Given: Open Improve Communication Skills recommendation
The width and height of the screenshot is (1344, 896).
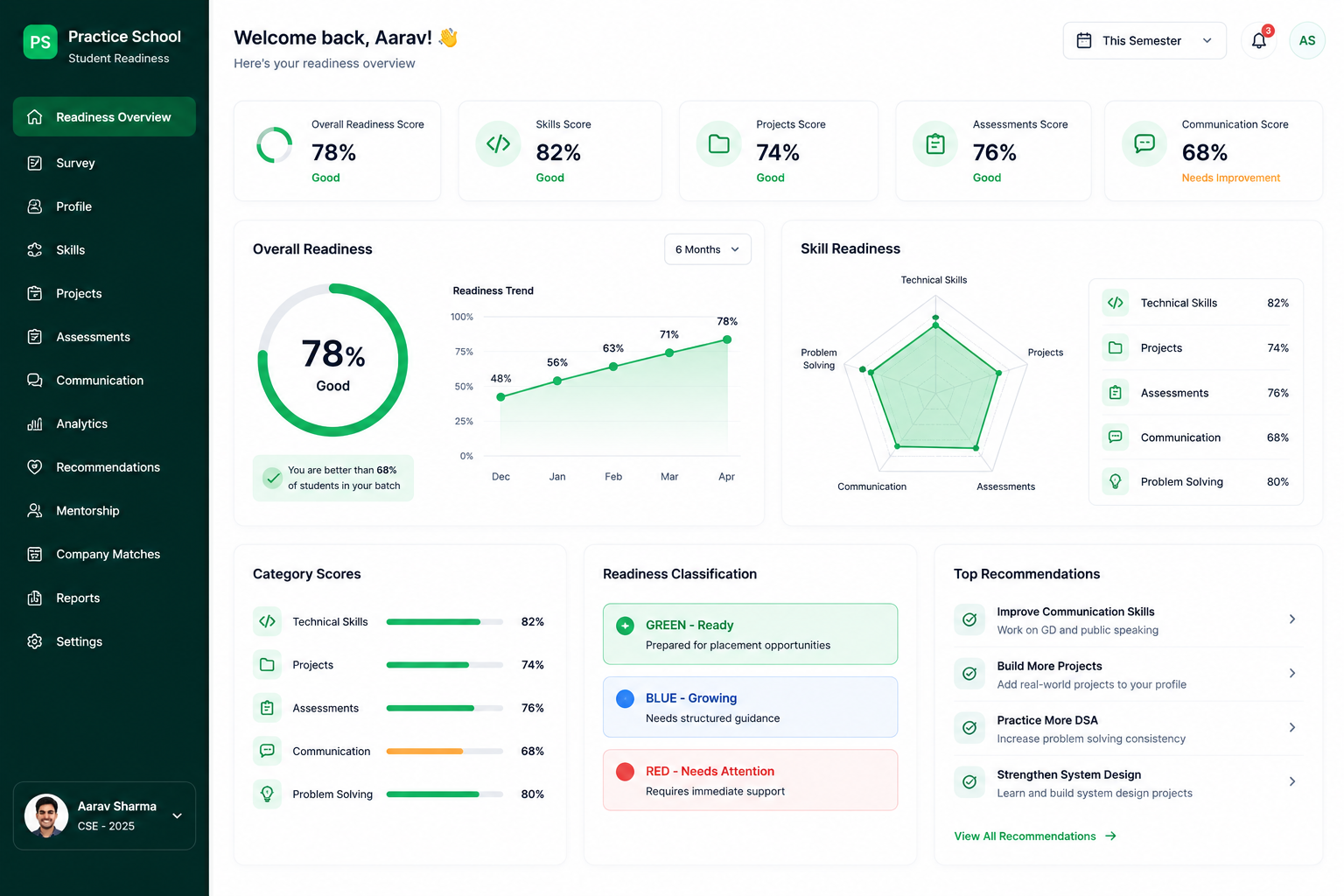Looking at the screenshot, I should tap(1128, 620).
